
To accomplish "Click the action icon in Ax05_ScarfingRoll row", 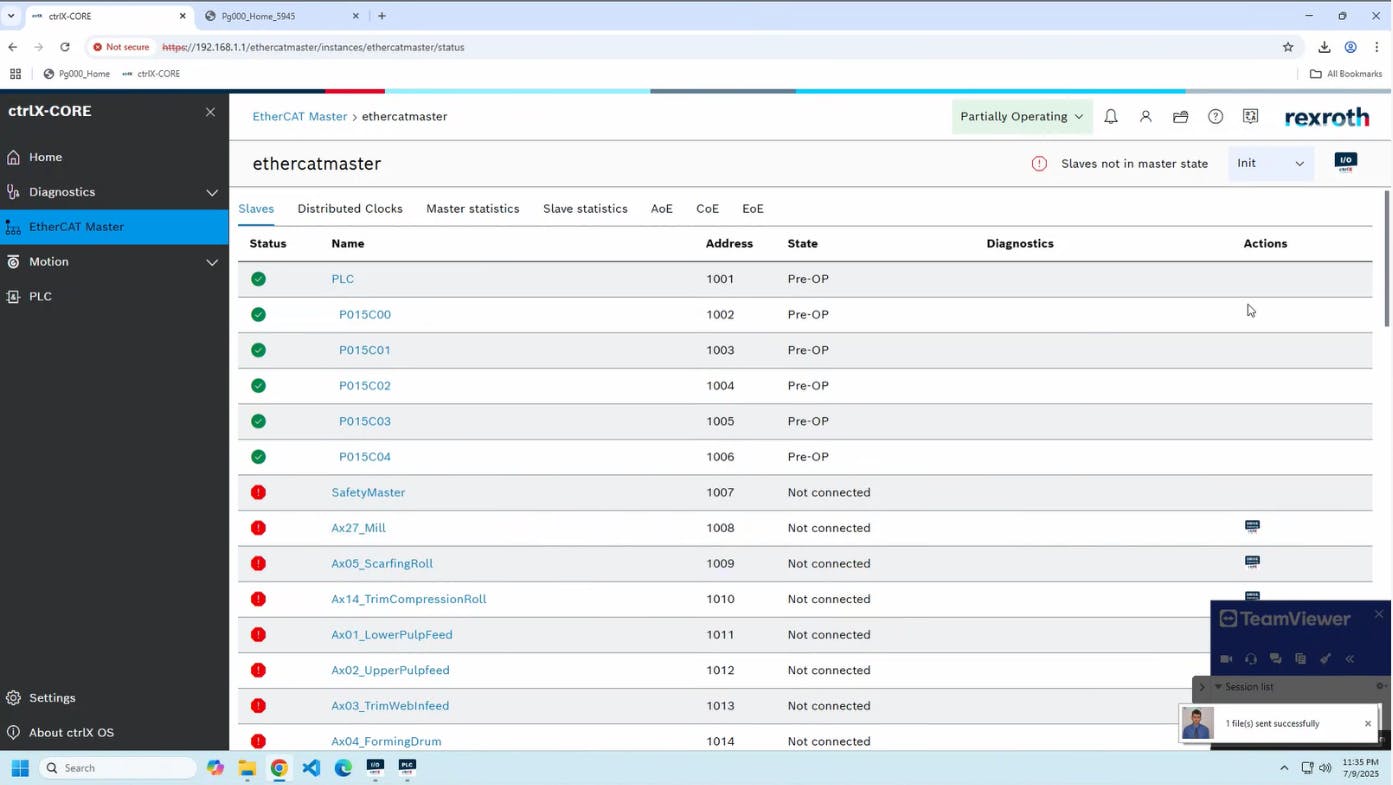I will coord(1252,562).
